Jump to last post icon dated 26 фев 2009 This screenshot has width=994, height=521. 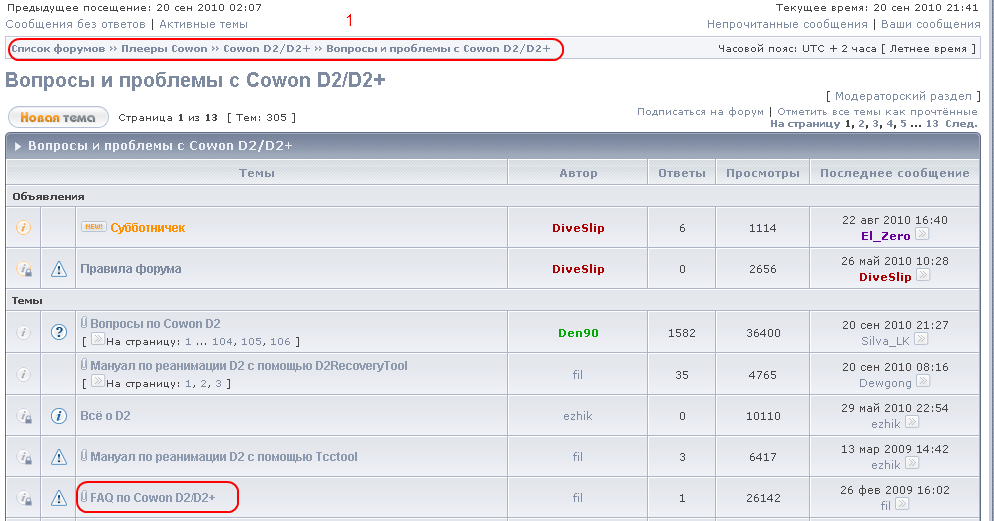click(x=902, y=504)
